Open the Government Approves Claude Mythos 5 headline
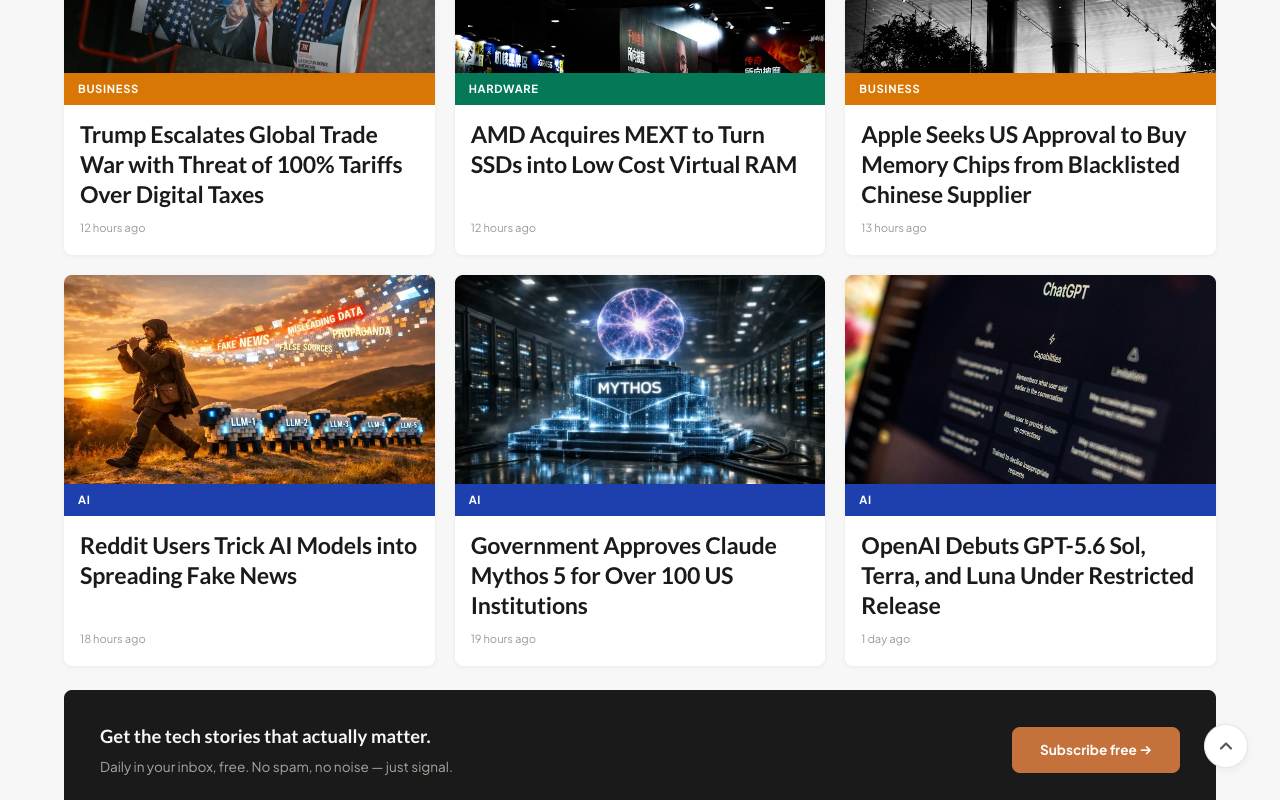The width and height of the screenshot is (1280, 800). [x=624, y=575]
